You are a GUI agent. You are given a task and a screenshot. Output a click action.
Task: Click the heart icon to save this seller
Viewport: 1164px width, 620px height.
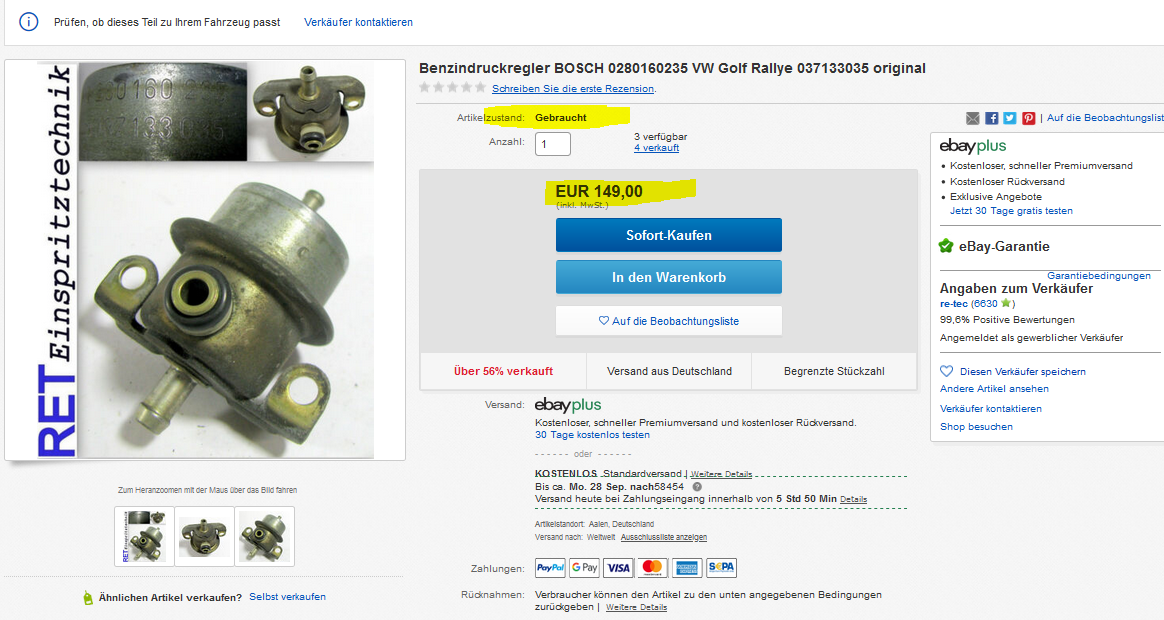coord(946,371)
